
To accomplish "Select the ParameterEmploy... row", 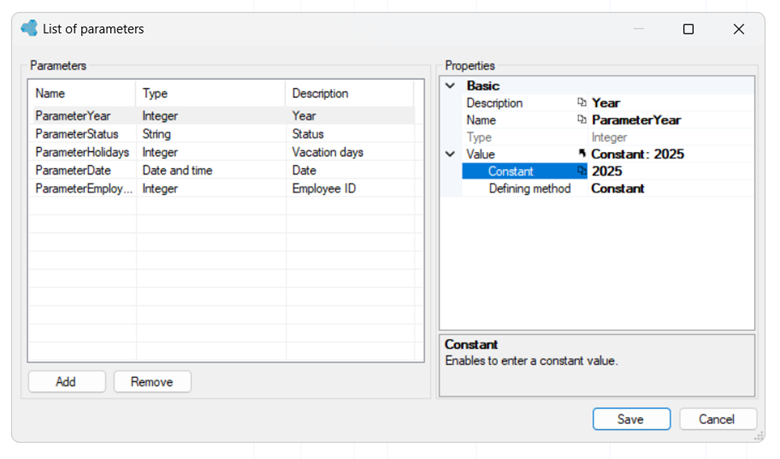I will (224, 188).
